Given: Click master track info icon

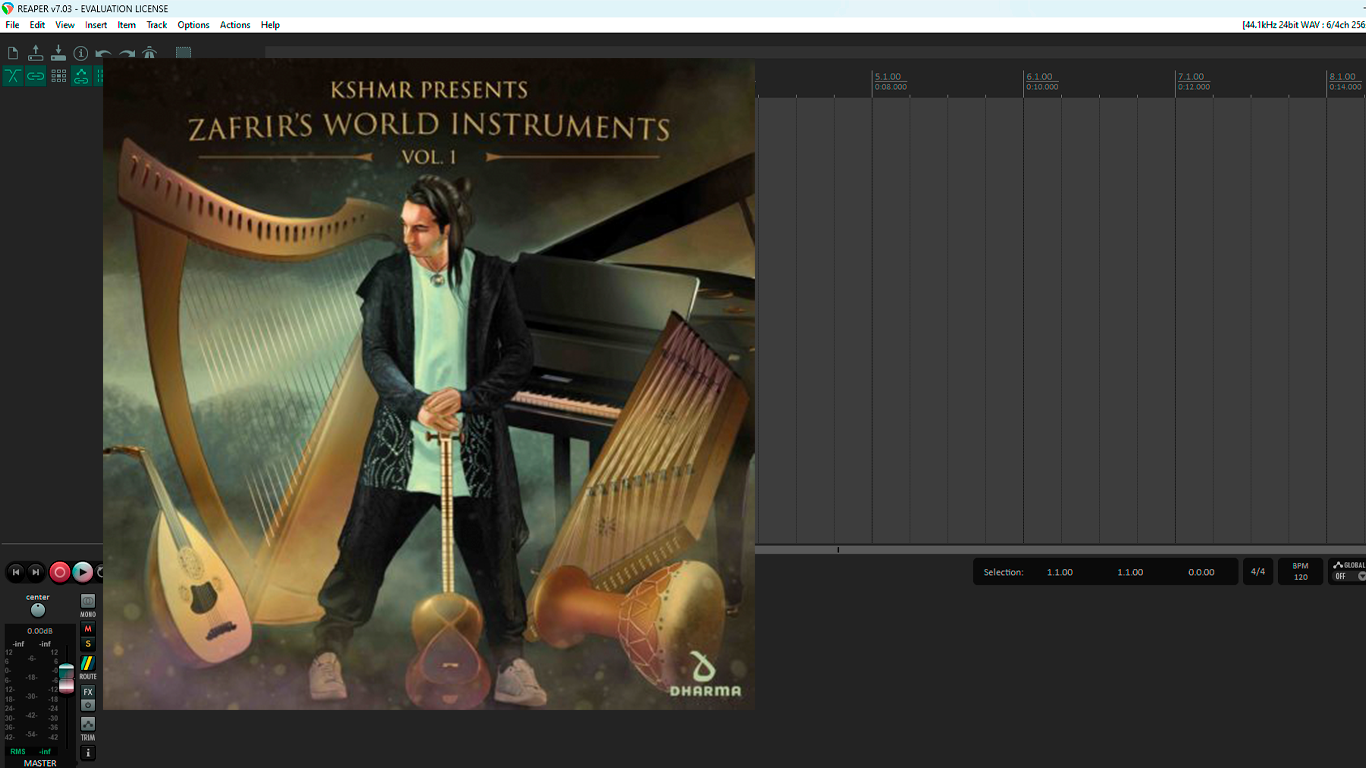Looking at the screenshot, I should coord(88,752).
